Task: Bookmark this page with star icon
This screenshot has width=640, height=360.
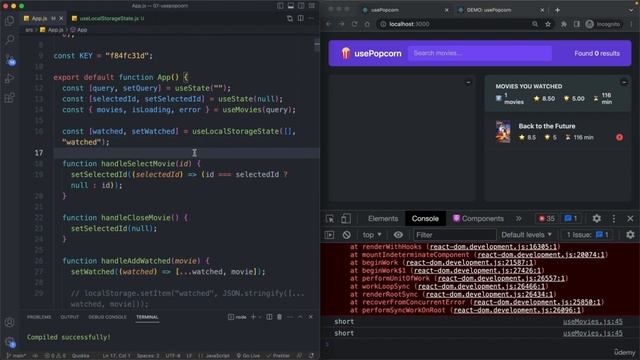Action: coord(548,24)
